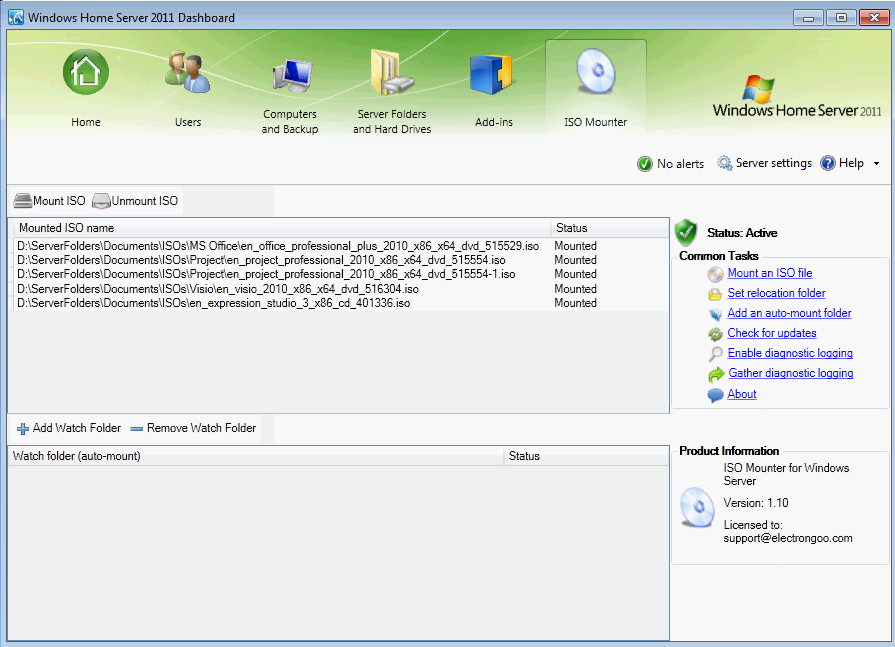Click the green shield Status Active icon
895x647 pixels.
pyautogui.click(x=686, y=232)
